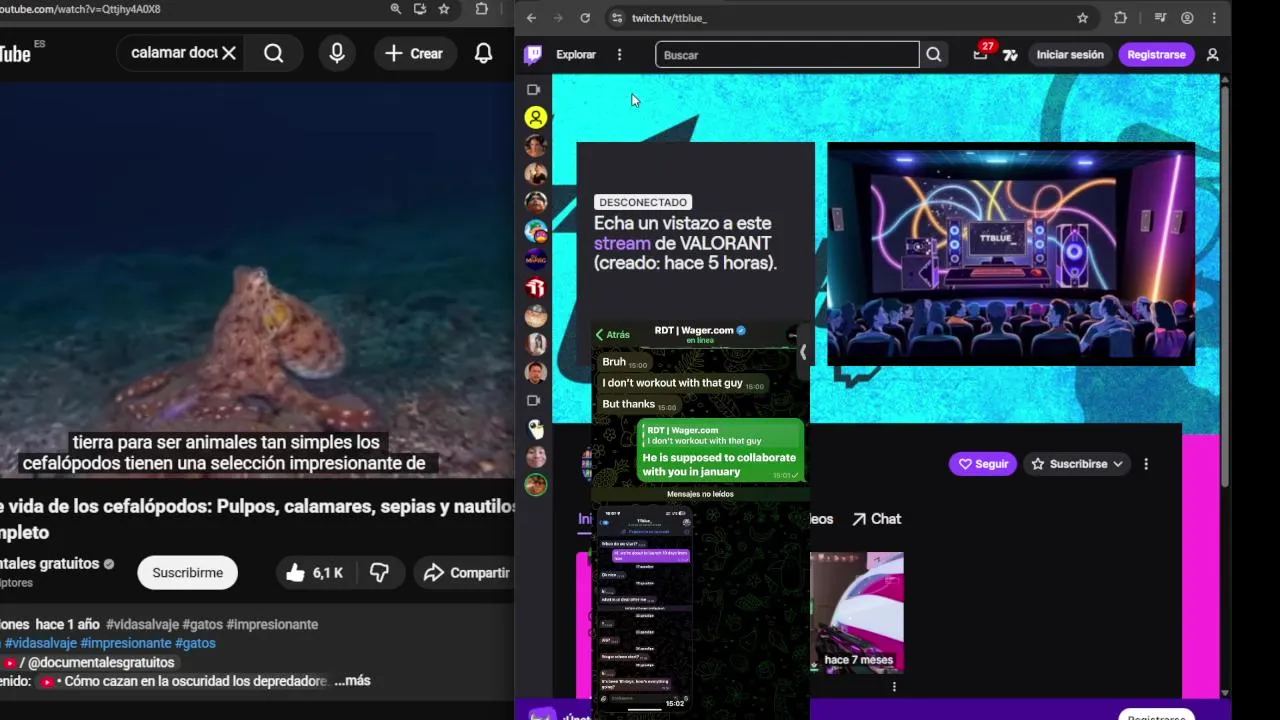Bookmark the Twitch page with star icon
The image size is (1280, 720).
(1082, 18)
